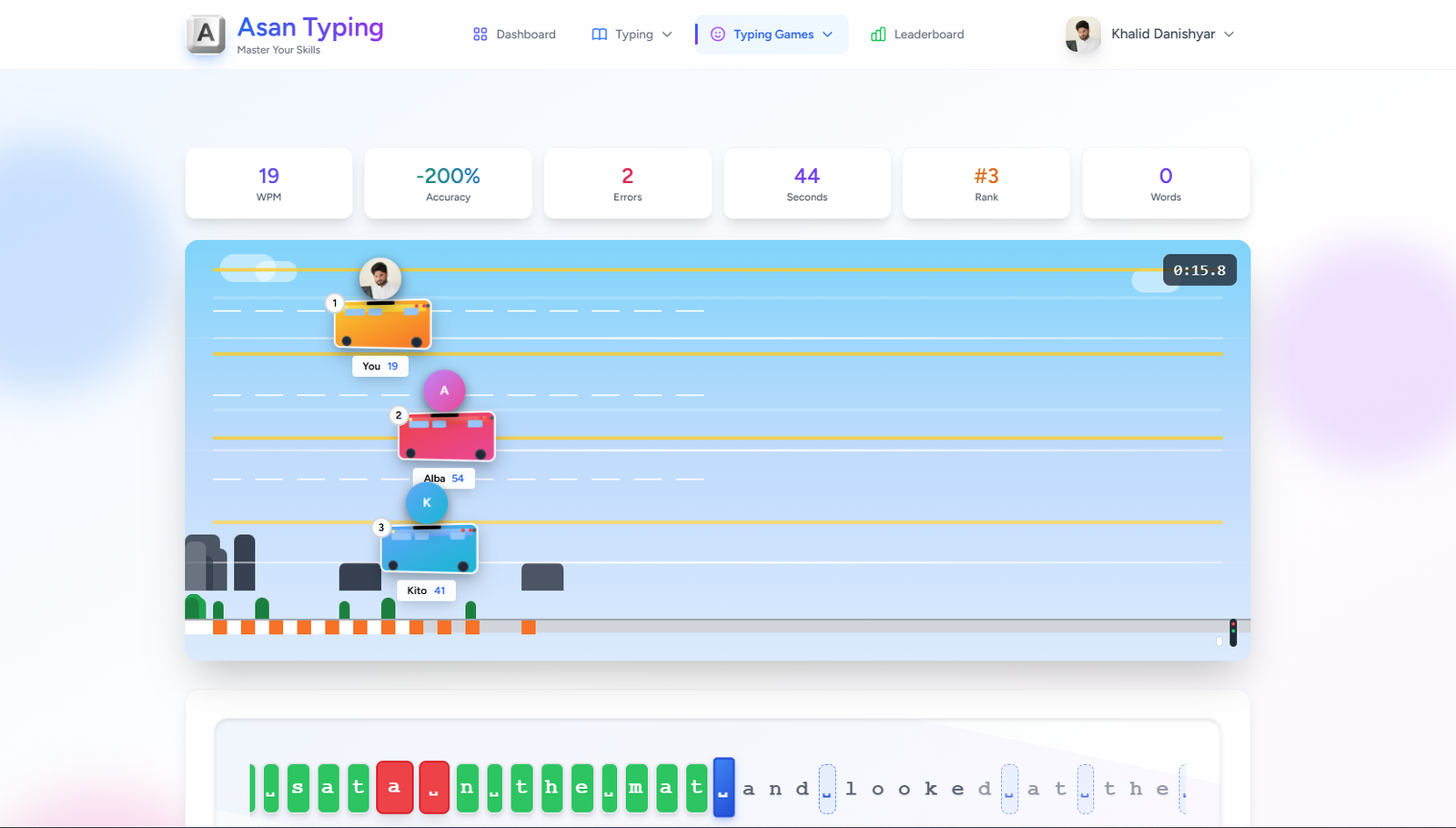
Task: Expand the Typing menu chevron
Action: [667, 35]
